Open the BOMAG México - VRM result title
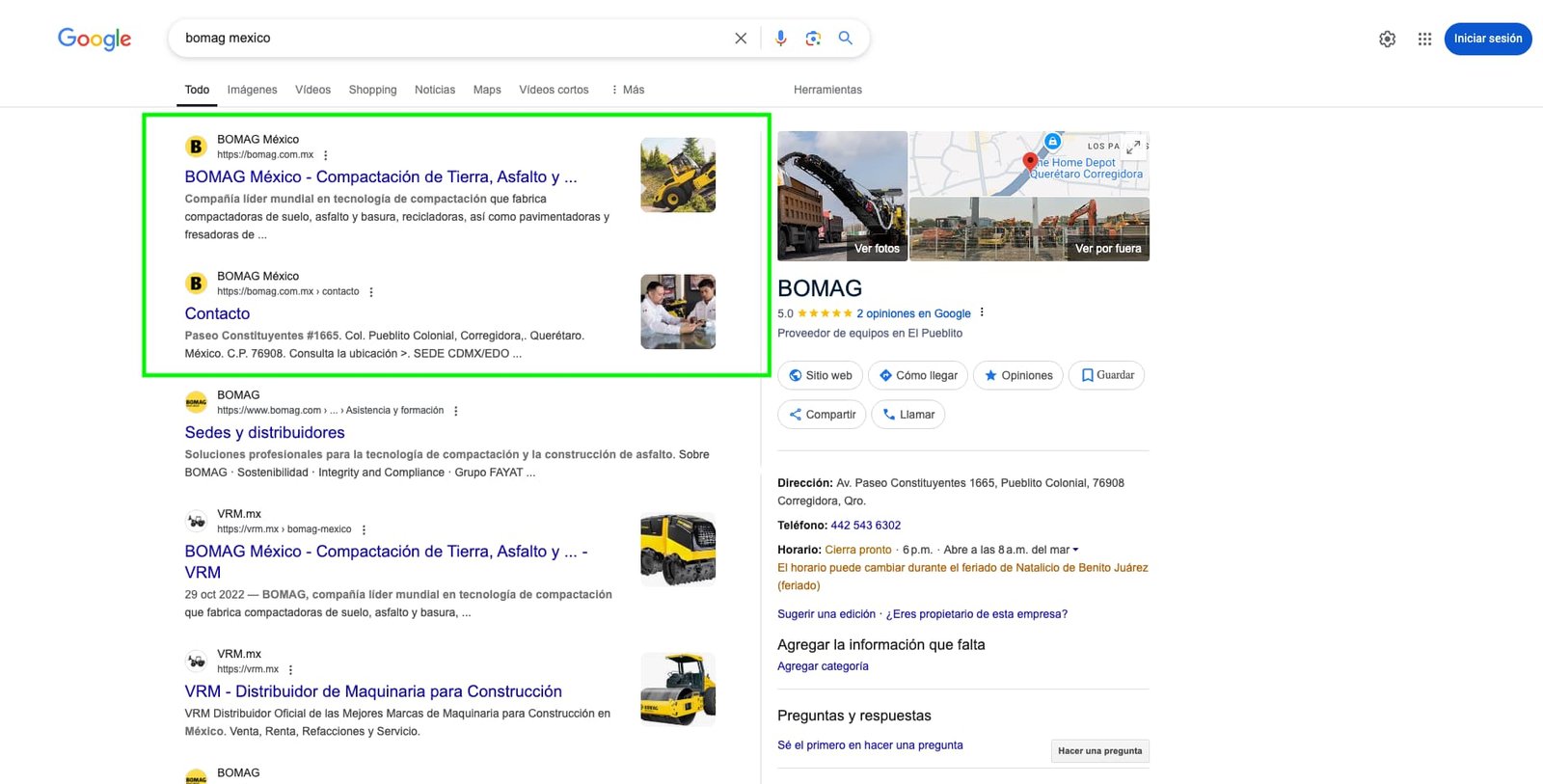 [386, 561]
